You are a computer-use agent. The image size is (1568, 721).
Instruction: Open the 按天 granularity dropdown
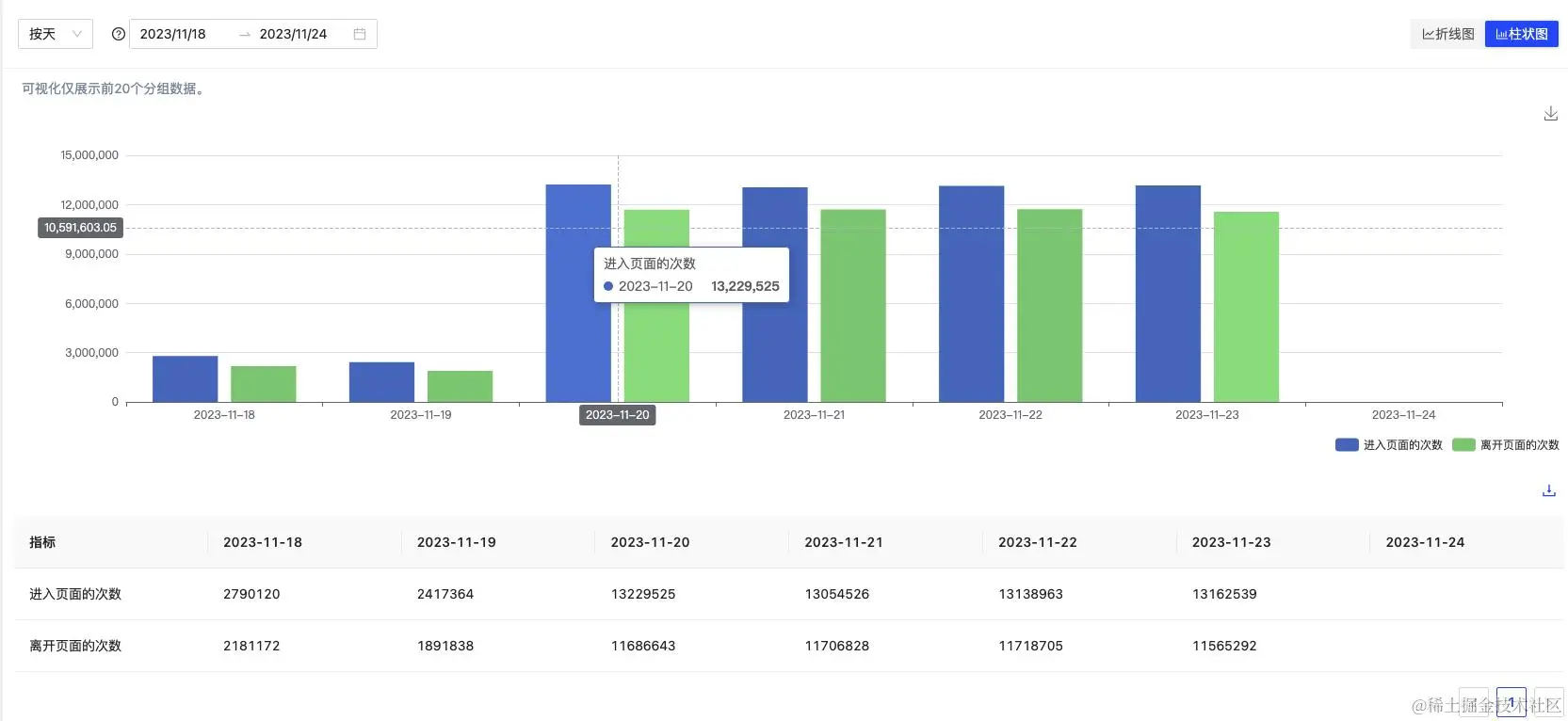point(56,34)
